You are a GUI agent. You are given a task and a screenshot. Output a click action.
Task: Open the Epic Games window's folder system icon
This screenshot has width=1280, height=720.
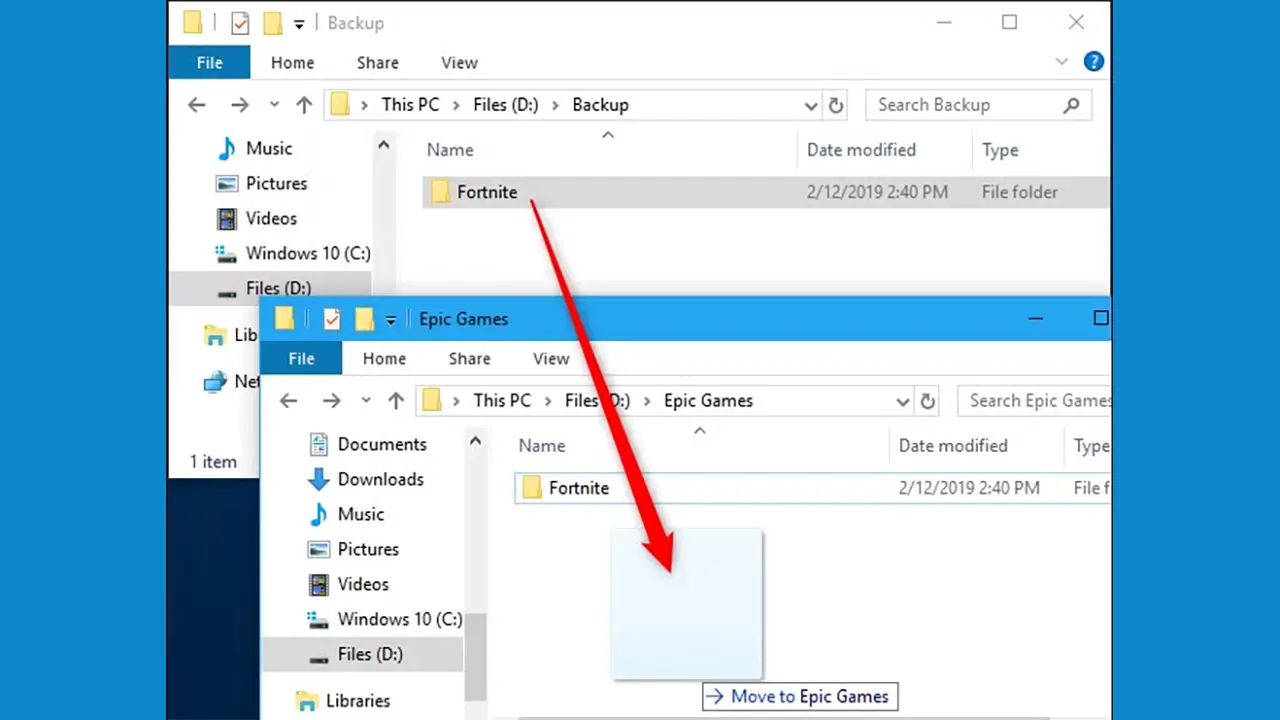coord(285,319)
